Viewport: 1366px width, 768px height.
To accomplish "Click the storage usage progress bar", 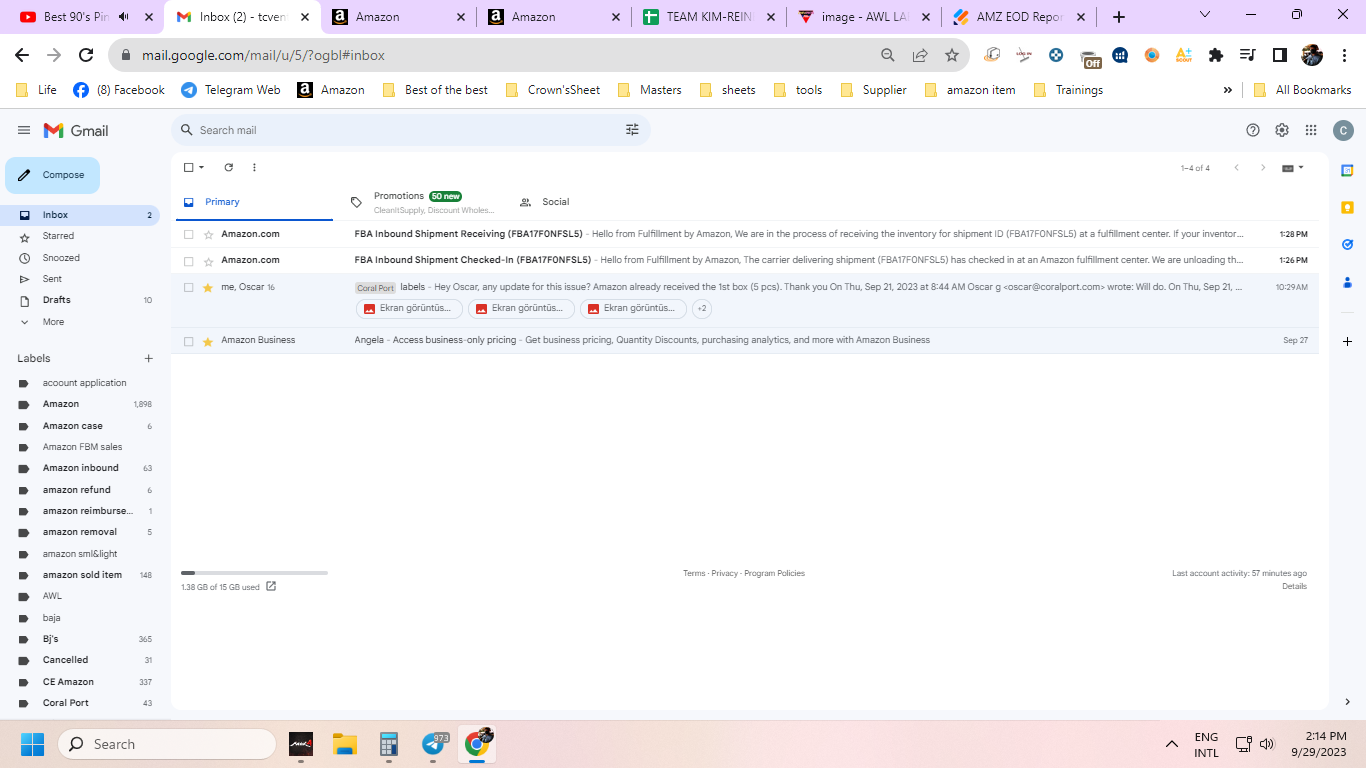I will click(254, 573).
